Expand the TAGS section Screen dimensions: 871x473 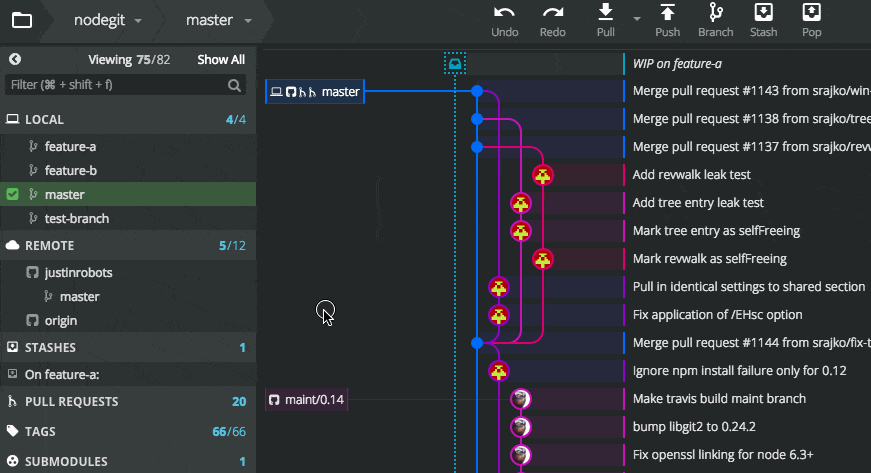coord(128,431)
